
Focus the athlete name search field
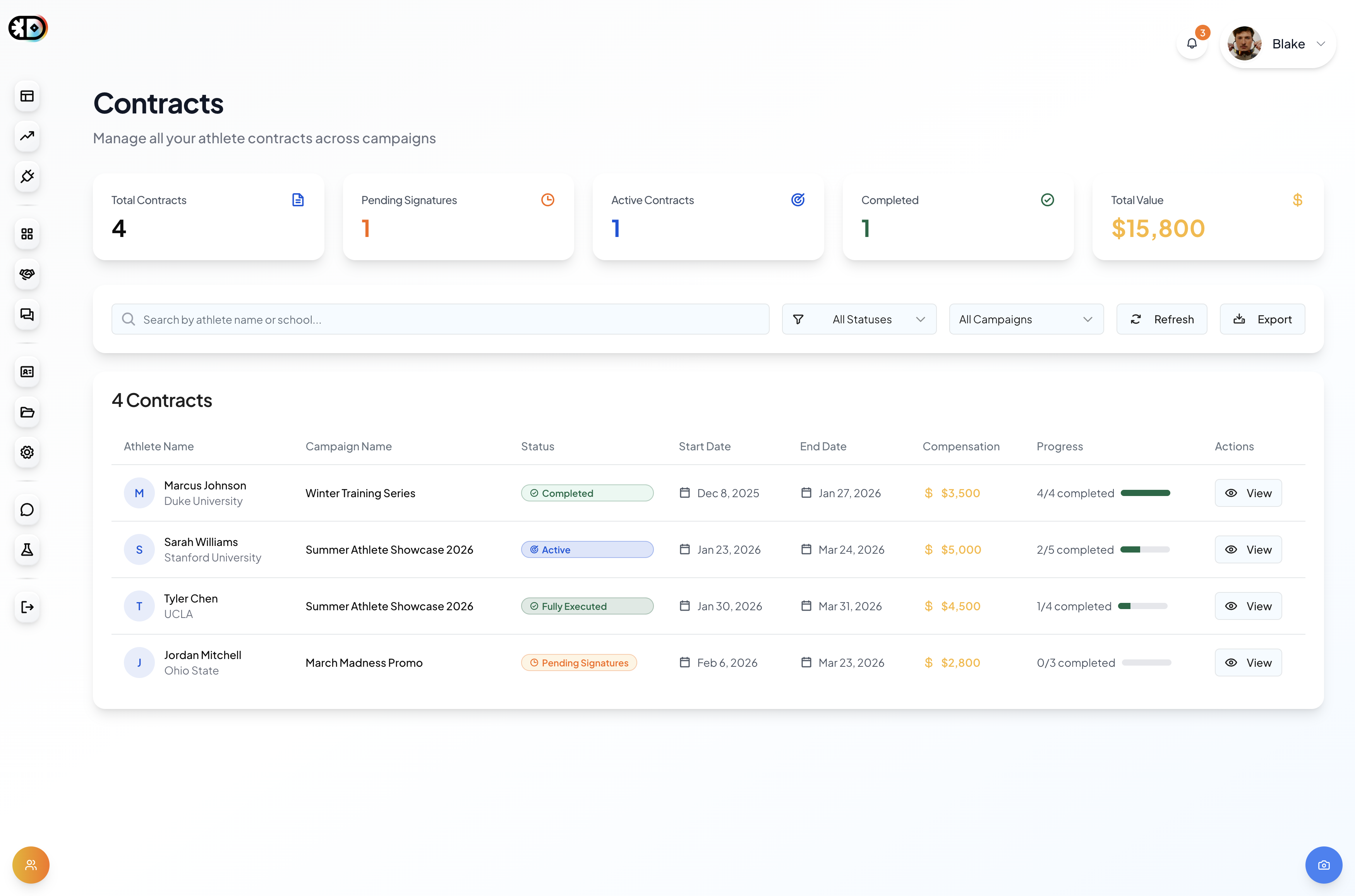440,319
